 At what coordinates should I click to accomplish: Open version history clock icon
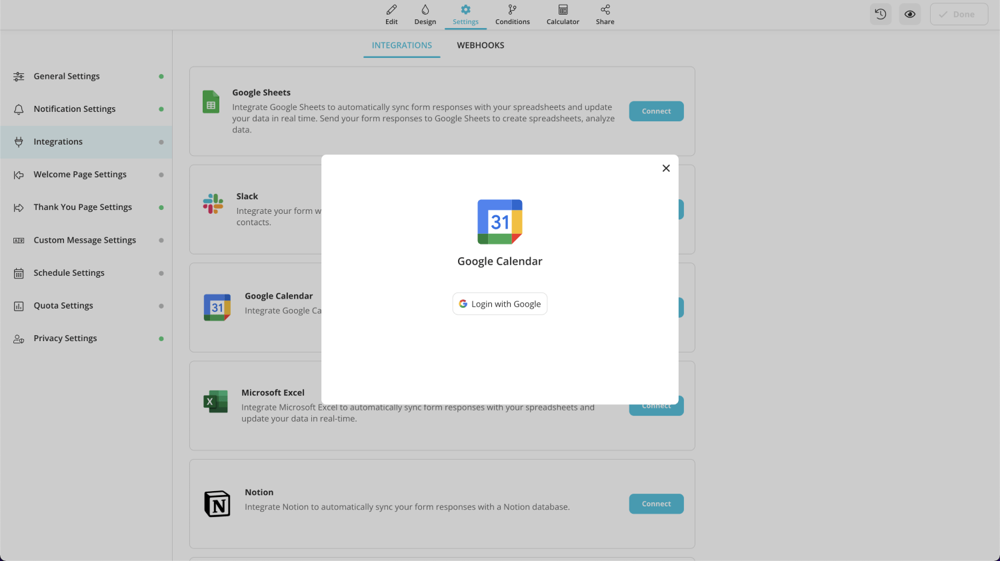click(880, 15)
